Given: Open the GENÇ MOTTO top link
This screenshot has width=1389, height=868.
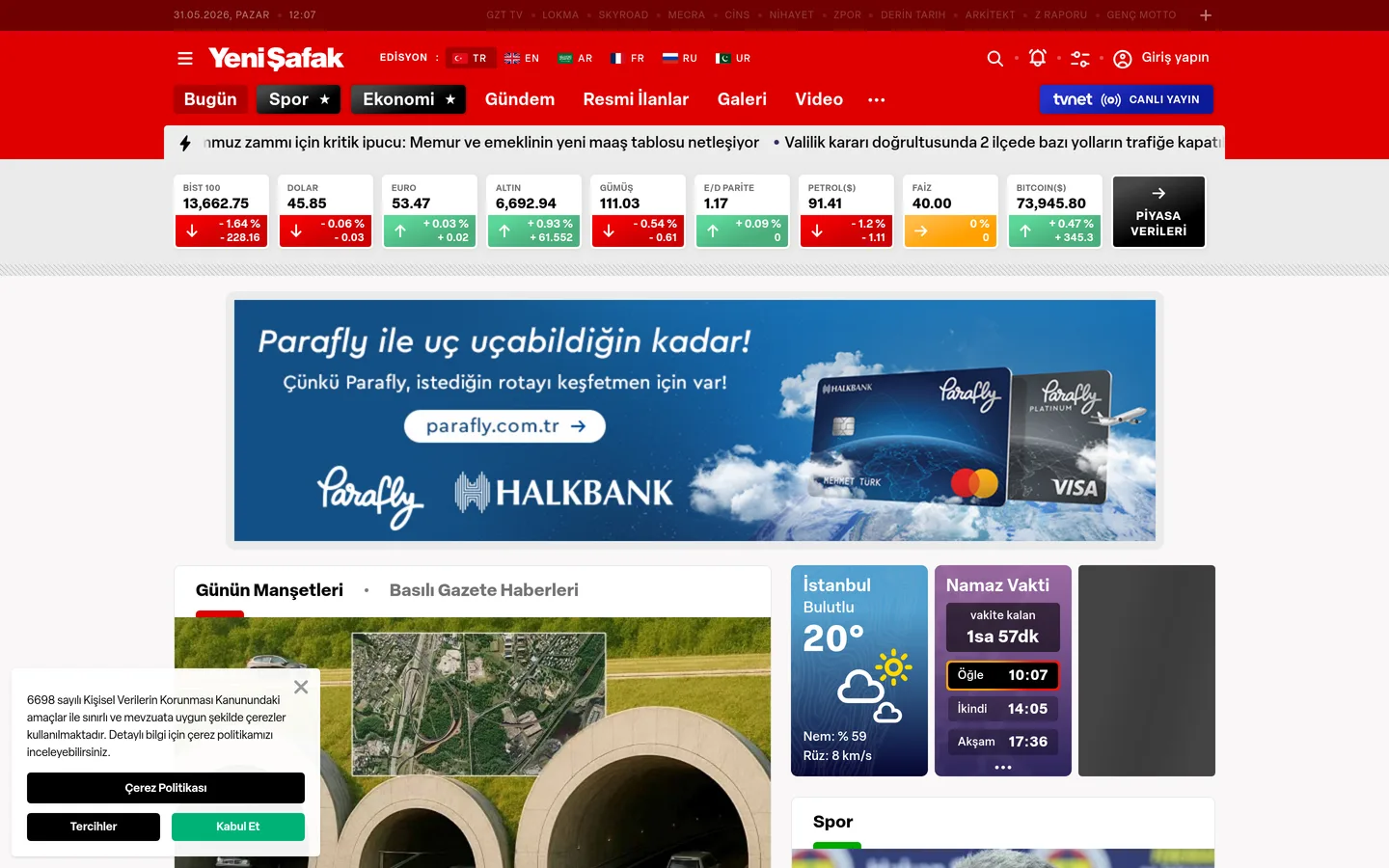Looking at the screenshot, I should pyautogui.click(x=1142, y=15).
